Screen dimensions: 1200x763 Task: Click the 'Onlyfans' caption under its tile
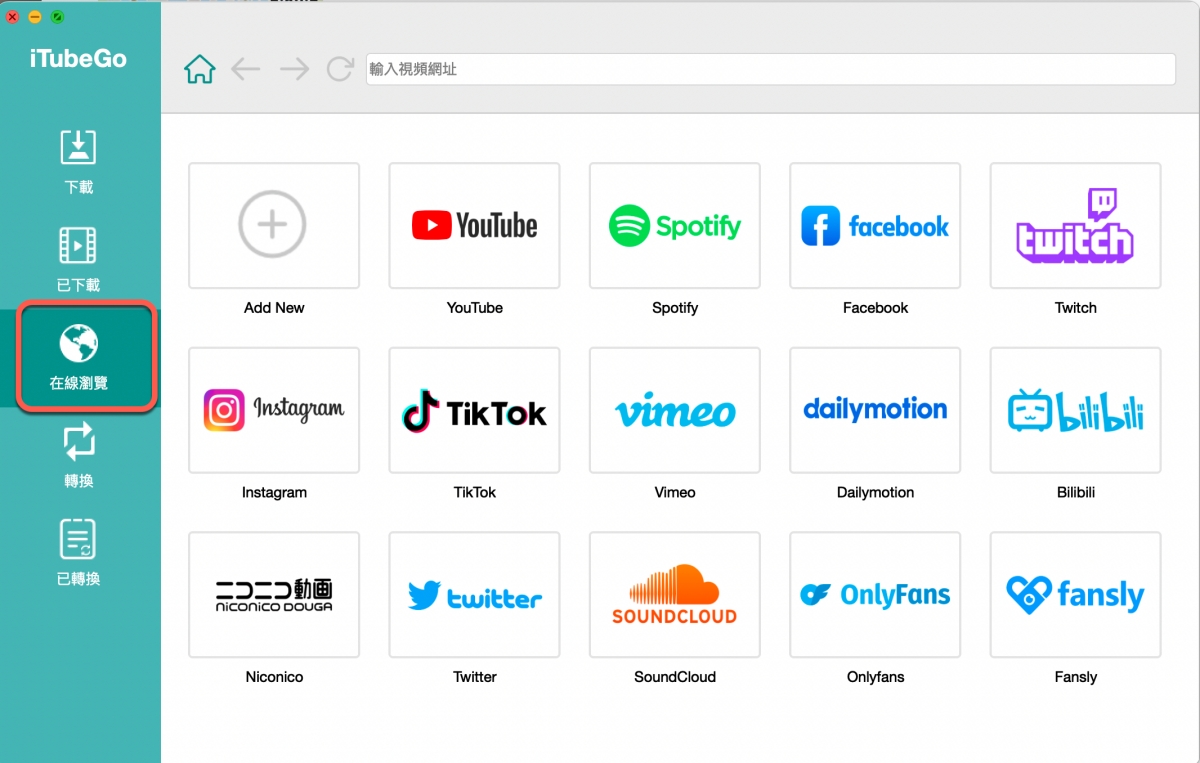[x=875, y=677]
